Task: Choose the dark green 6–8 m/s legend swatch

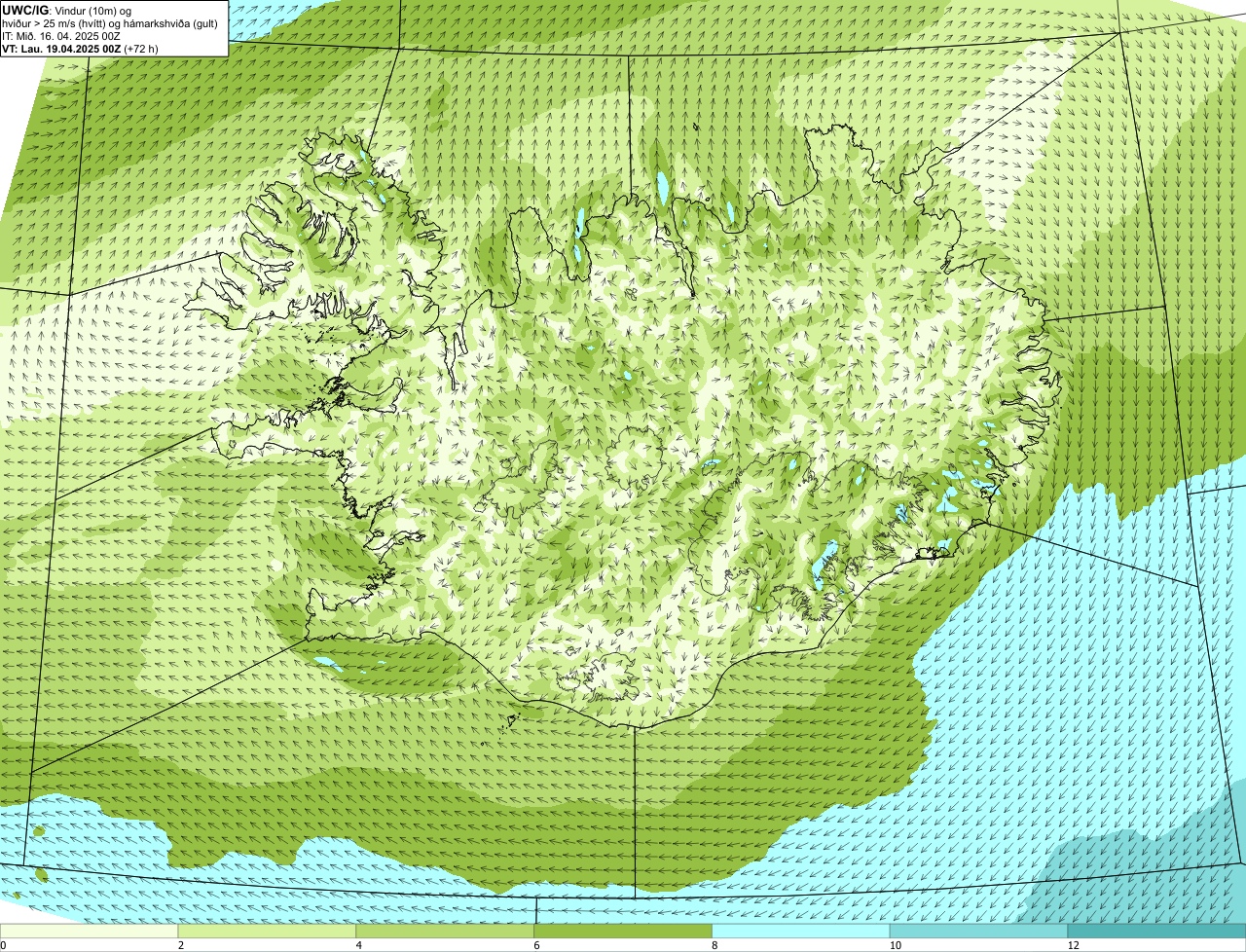Action: point(623,931)
